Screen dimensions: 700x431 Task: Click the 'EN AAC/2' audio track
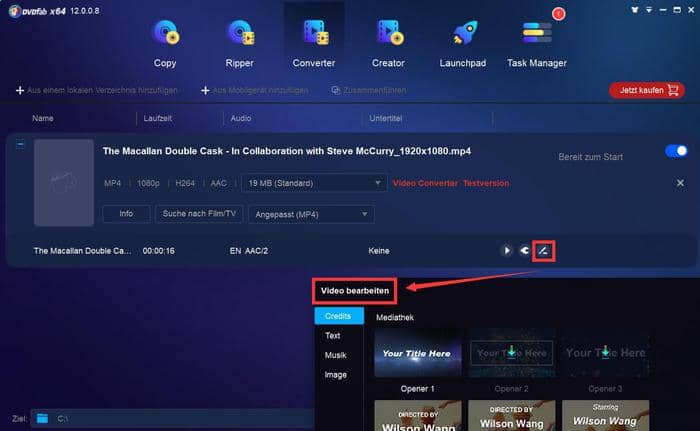249,251
